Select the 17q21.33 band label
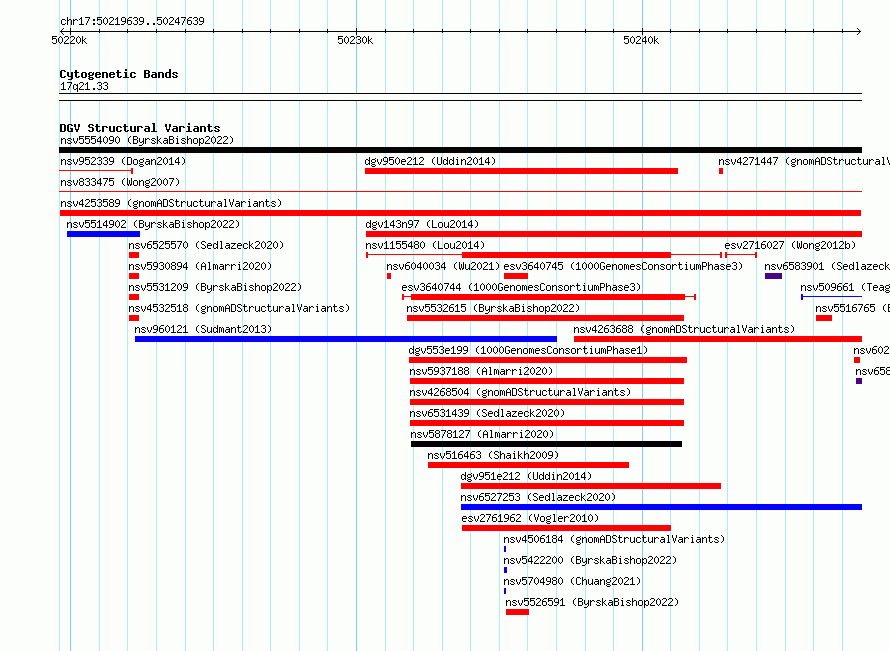Screen dimensions: 890x651 (x=84, y=86)
